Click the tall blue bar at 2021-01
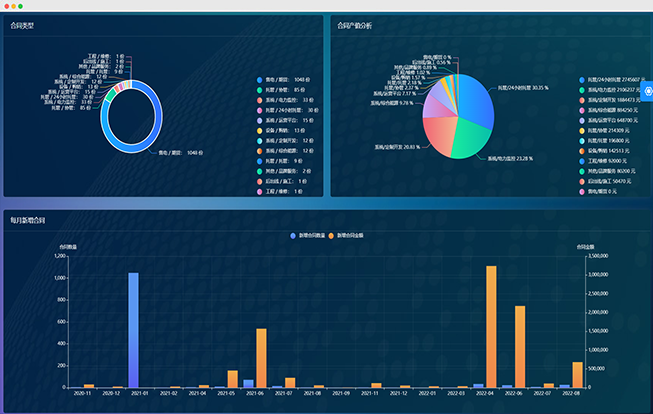The height and width of the screenshot is (414, 653). pos(133,330)
